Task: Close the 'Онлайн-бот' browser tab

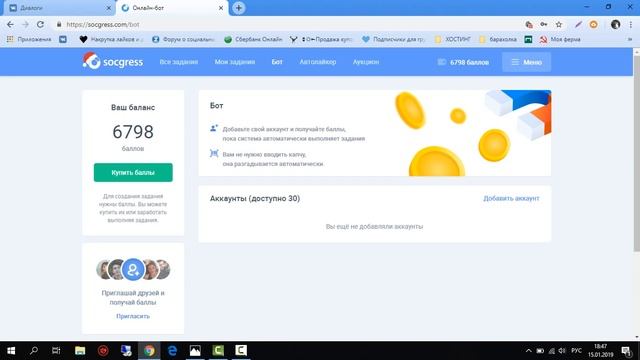Action: pyautogui.click(x=221, y=8)
